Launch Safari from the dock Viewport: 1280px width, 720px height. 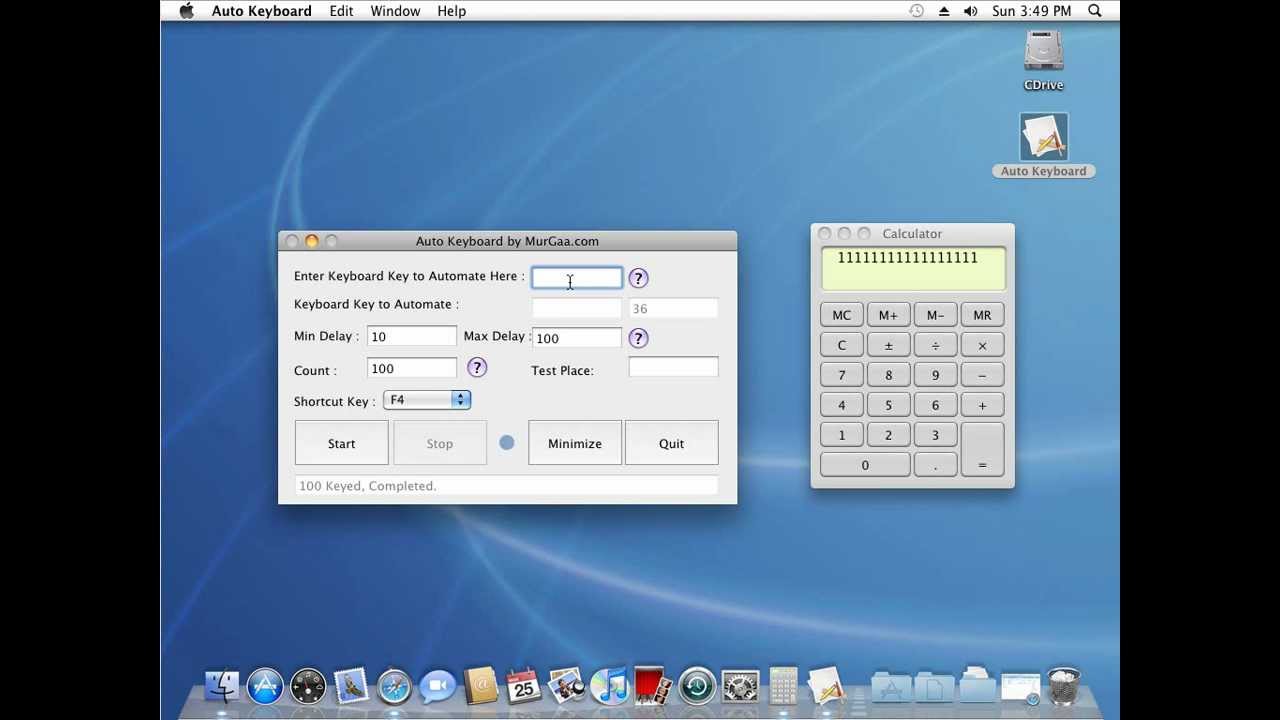pos(394,686)
